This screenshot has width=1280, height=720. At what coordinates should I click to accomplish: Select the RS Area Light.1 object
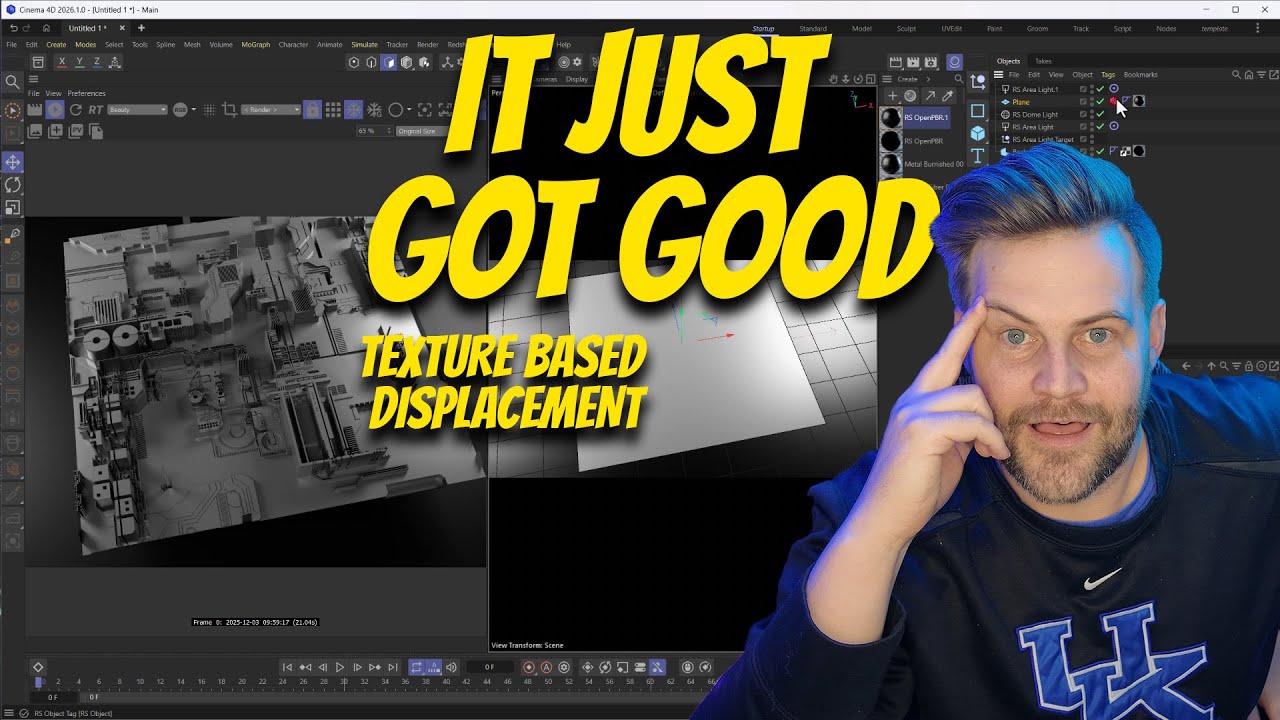[x=1034, y=89]
